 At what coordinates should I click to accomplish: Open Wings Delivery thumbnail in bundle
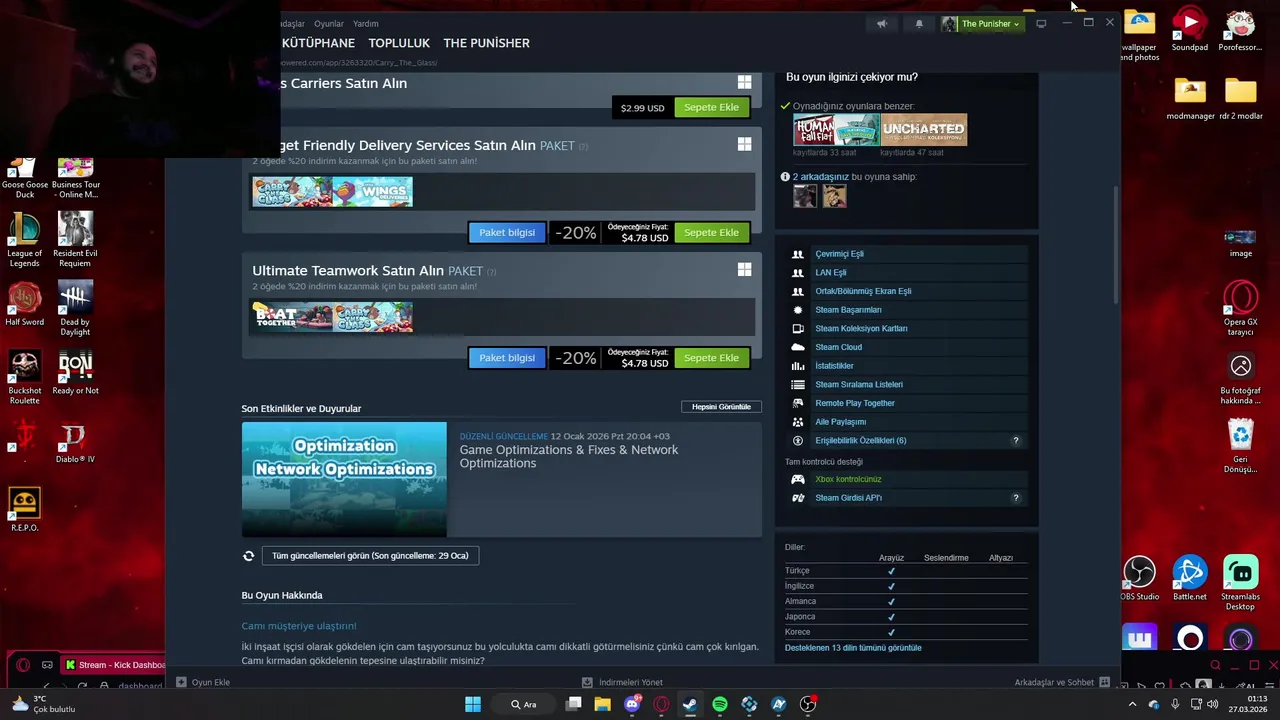(372, 191)
